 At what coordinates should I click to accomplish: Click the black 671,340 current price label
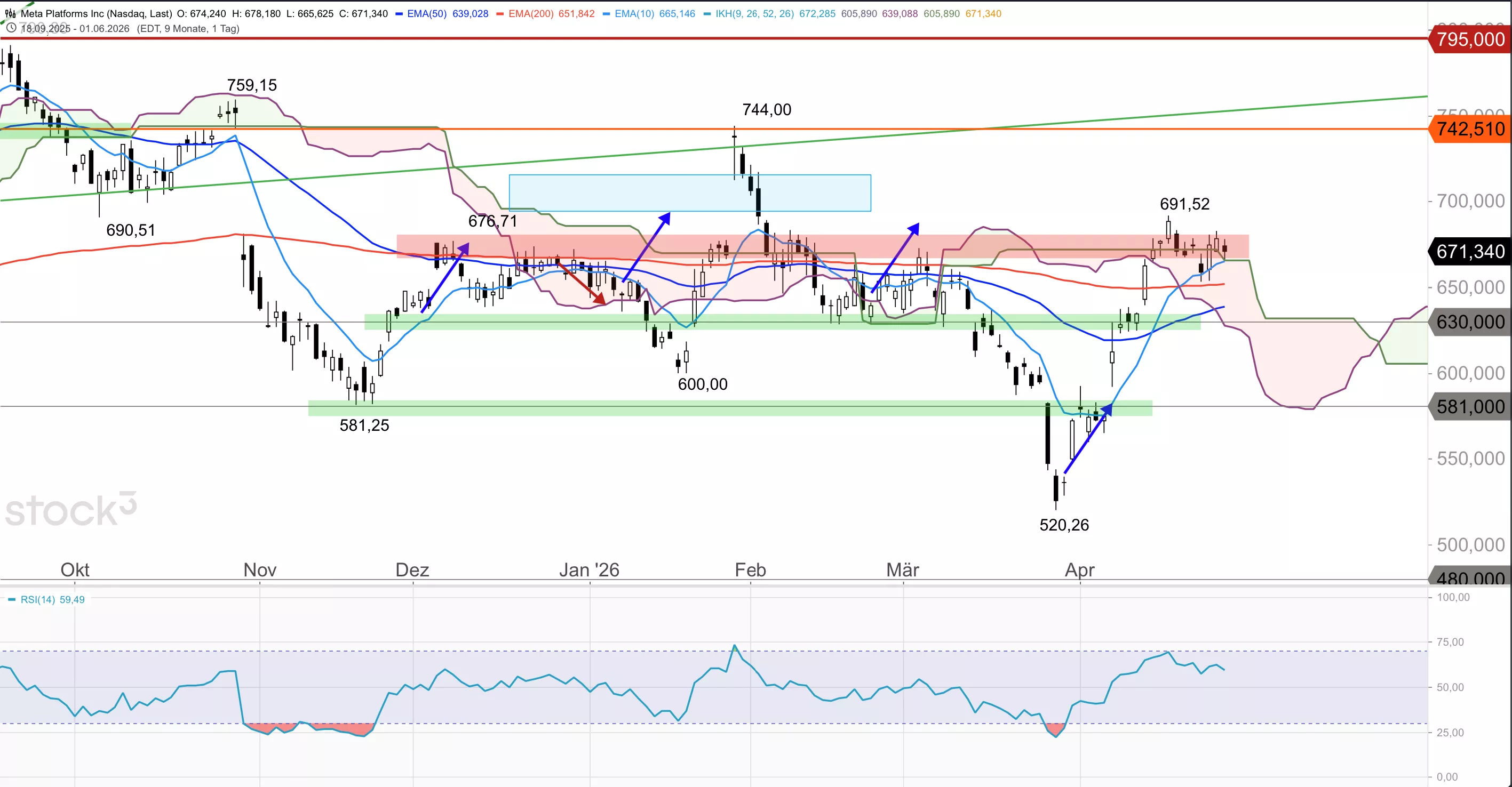(x=1469, y=252)
